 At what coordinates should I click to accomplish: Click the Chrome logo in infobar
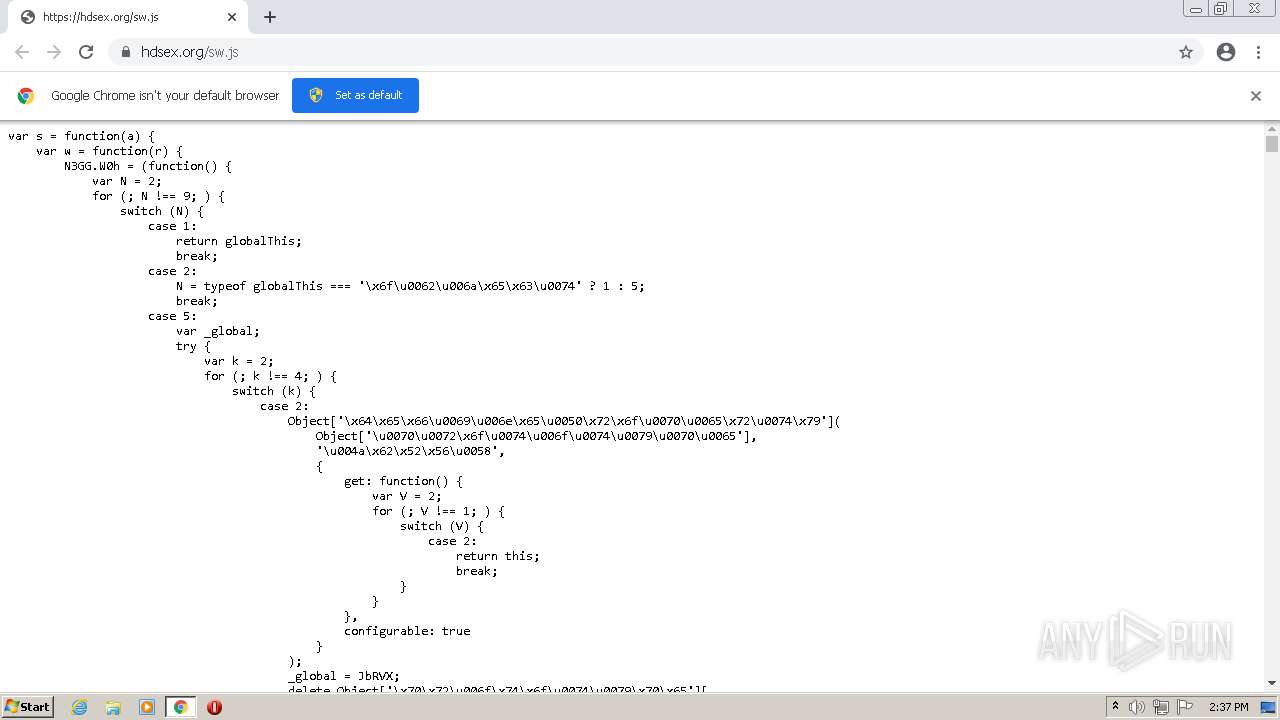26,96
